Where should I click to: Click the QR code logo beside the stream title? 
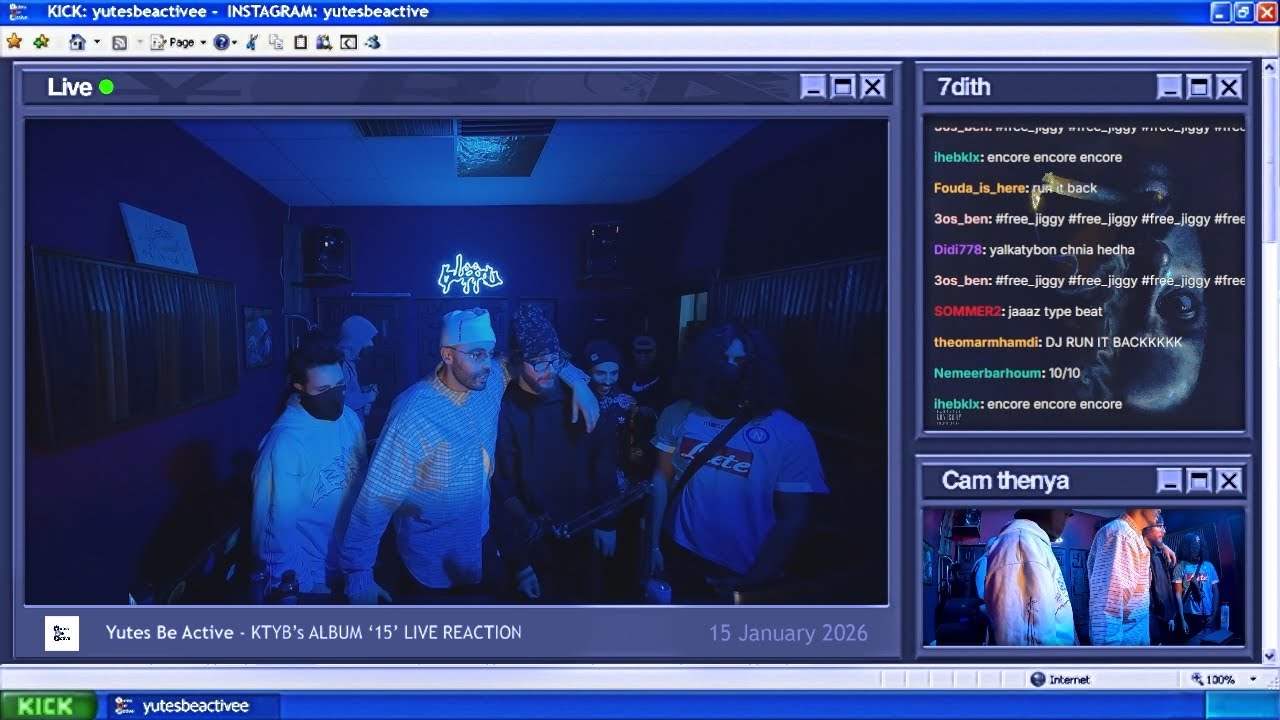(x=62, y=633)
